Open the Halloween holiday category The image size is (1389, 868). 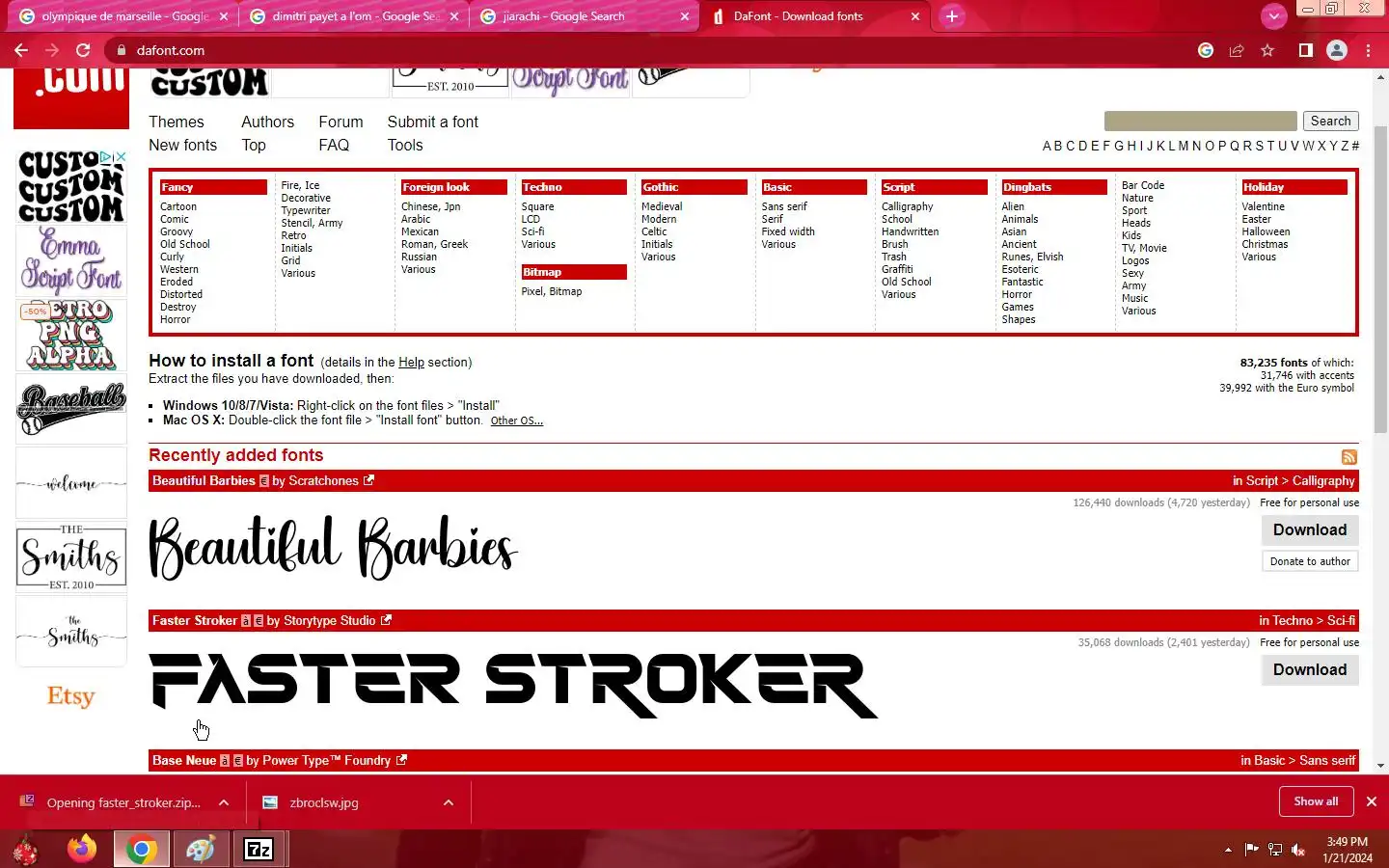point(1266,231)
